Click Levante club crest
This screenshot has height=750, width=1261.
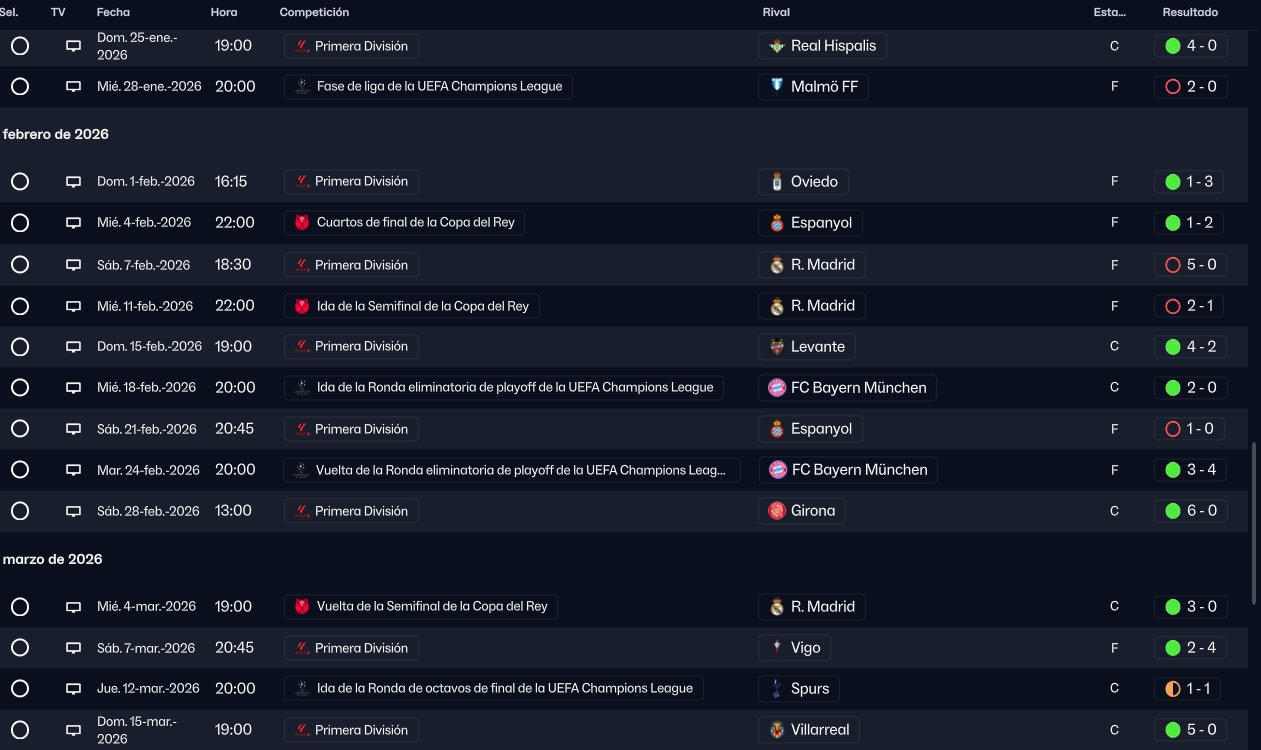tap(777, 347)
